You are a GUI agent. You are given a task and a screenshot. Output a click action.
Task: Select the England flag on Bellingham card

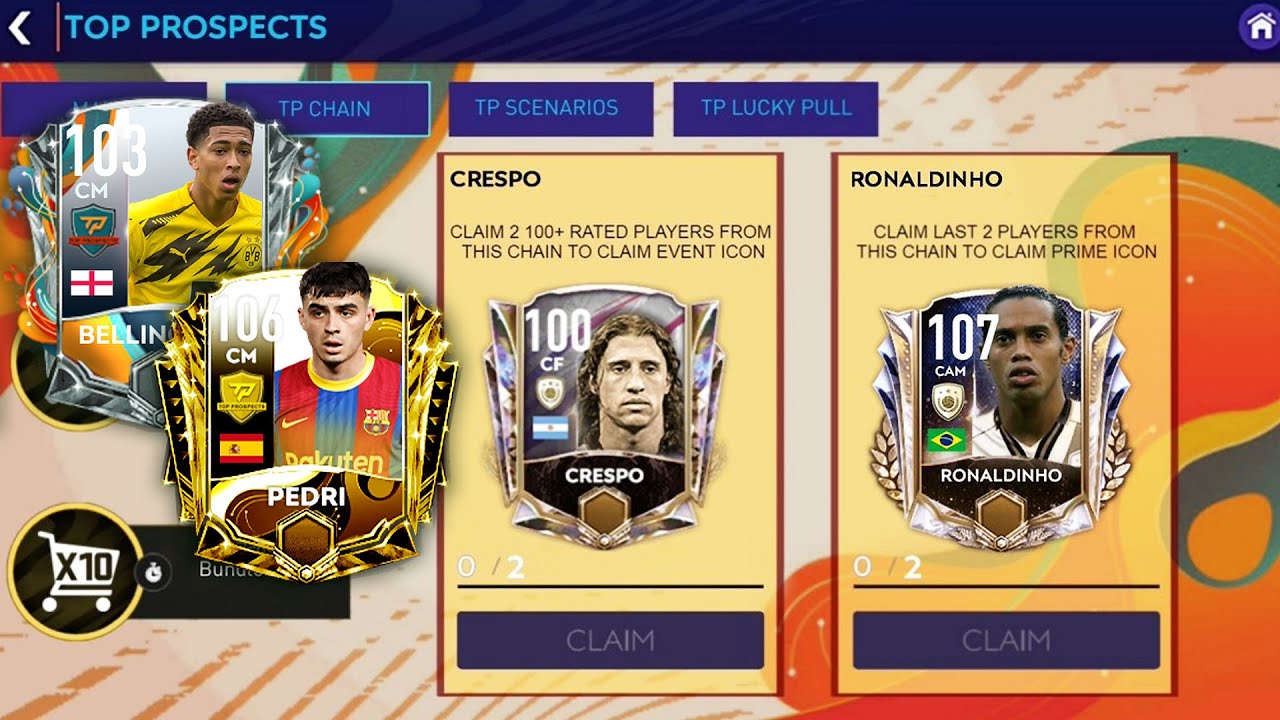tap(91, 283)
